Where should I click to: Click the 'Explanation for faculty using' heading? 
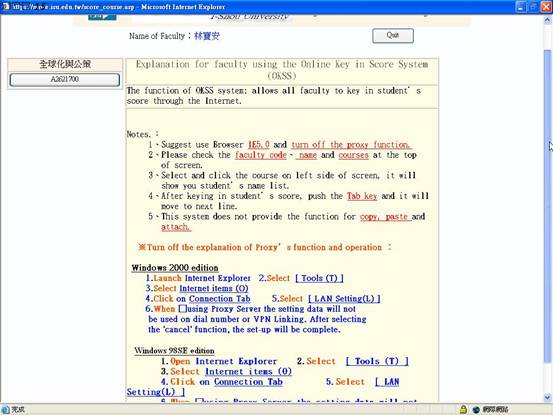coord(282,70)
